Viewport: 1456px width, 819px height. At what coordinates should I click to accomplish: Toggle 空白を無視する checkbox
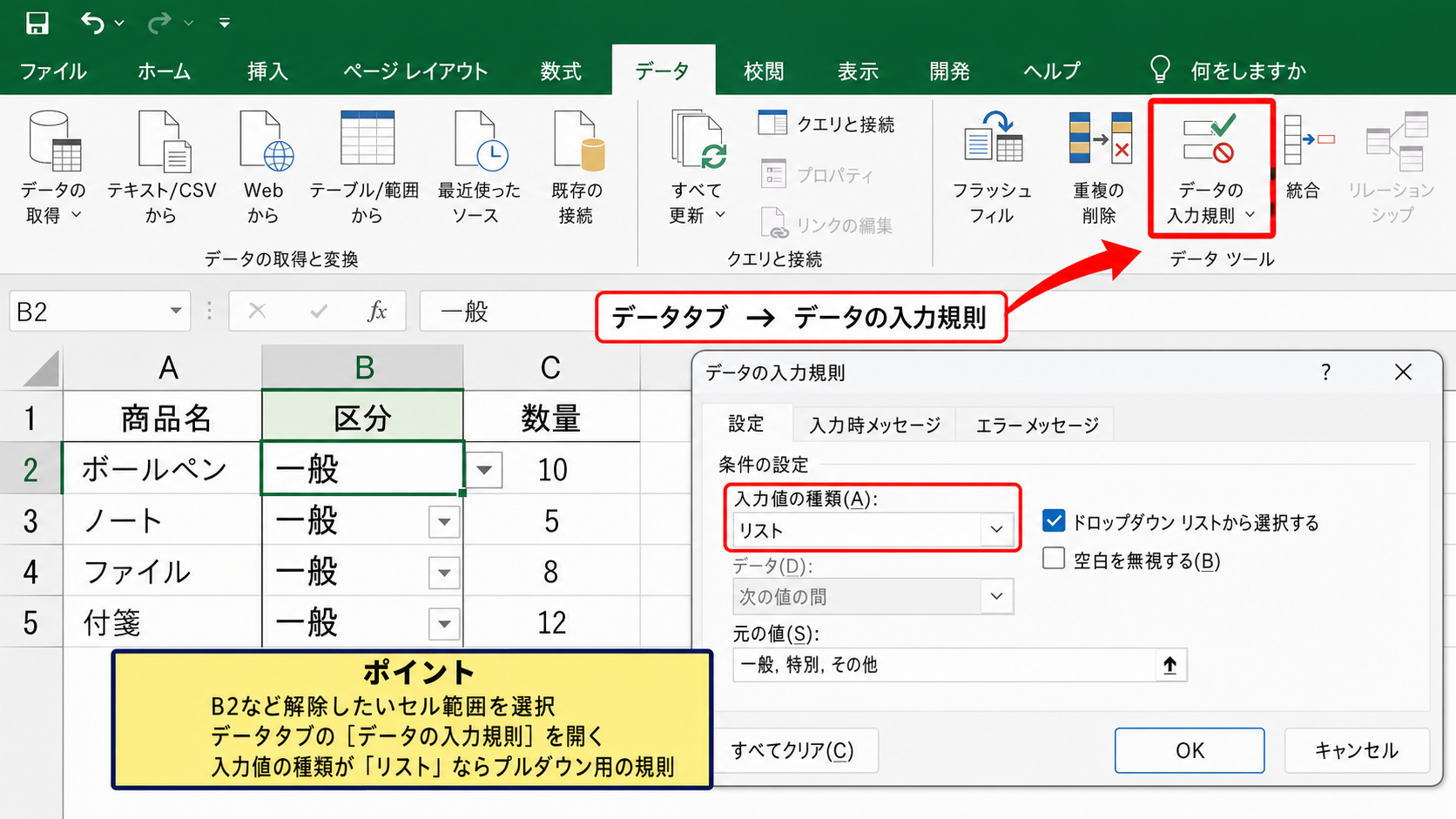[1054, 559]
